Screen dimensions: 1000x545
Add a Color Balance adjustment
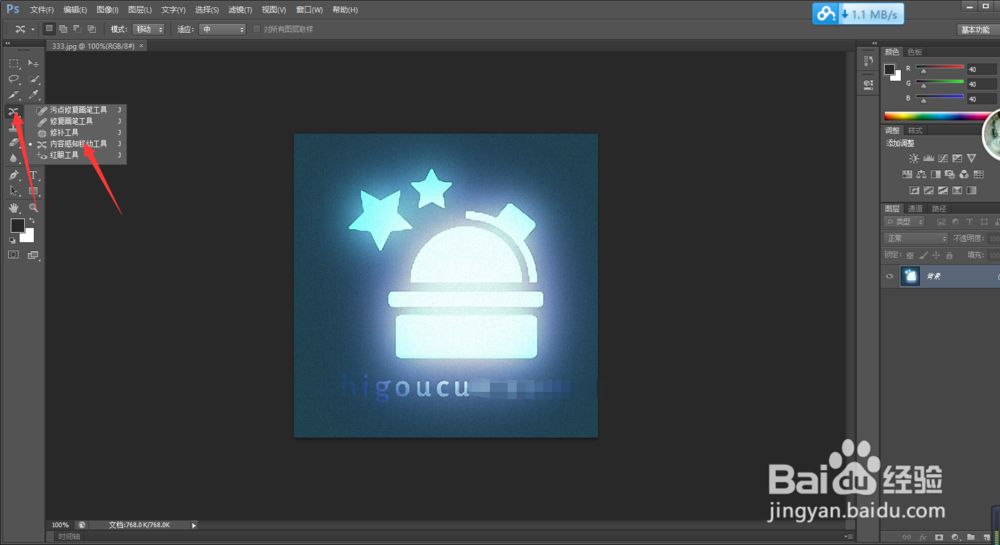(x=921, y=174)
